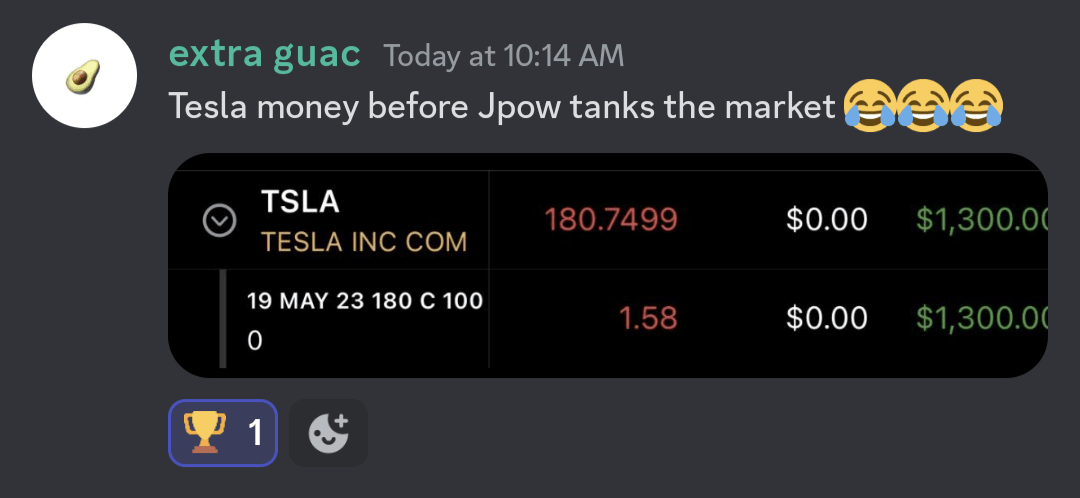Click the TESLA INC COM label
Viewport: 1080px width, 498px height.
[364, 242]
